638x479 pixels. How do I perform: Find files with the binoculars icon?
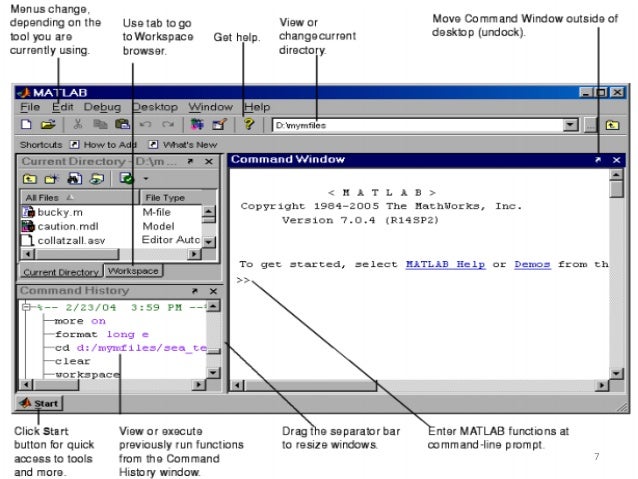click(x=74, y=178)
